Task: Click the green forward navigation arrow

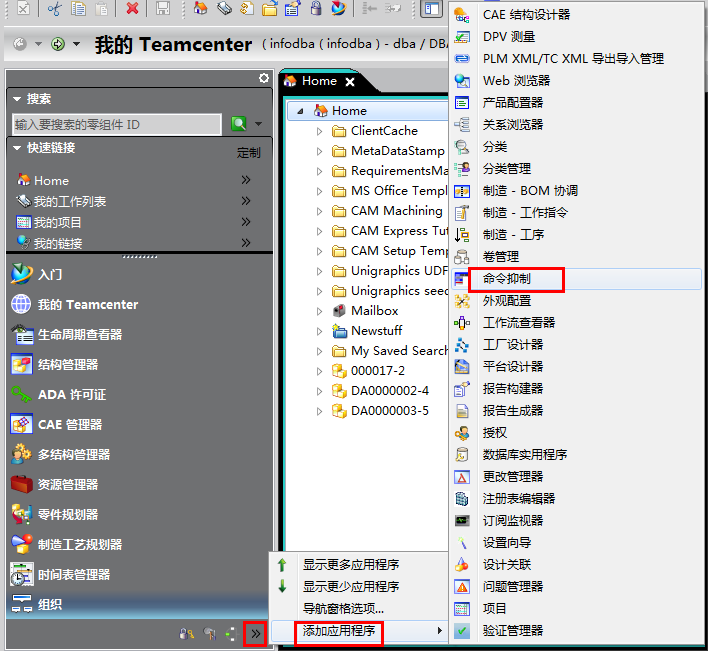Action: pos(58,44)
